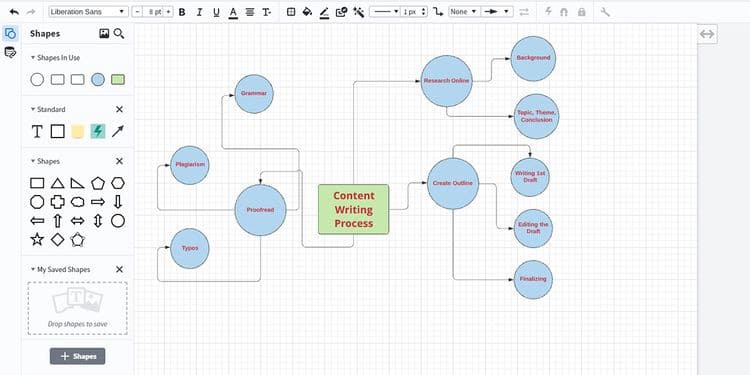
Task: Toggle italic text formatting
Action: 199,12
